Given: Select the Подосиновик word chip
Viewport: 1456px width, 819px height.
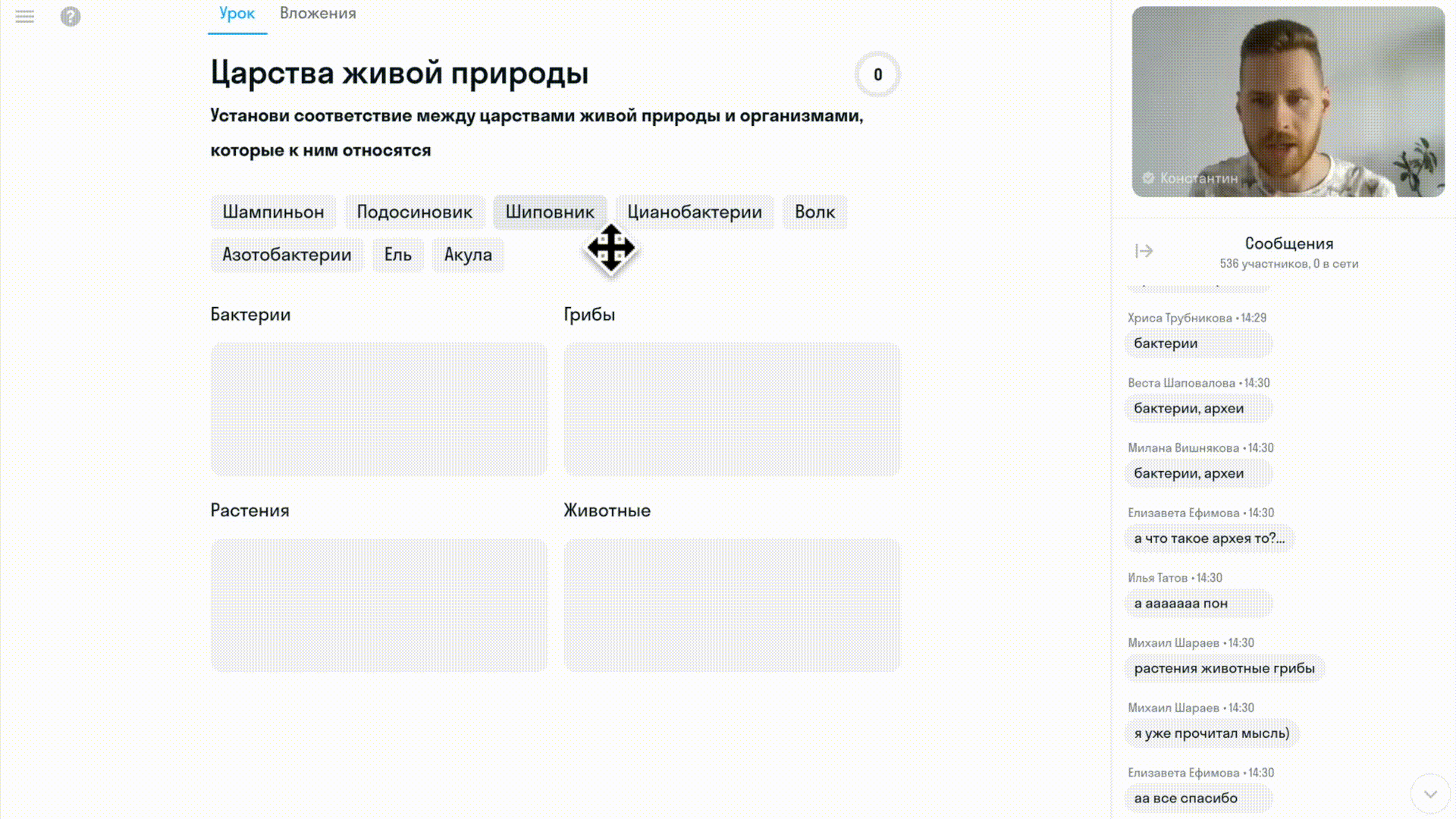Looking at the screenshot, I should click(415, 212).
